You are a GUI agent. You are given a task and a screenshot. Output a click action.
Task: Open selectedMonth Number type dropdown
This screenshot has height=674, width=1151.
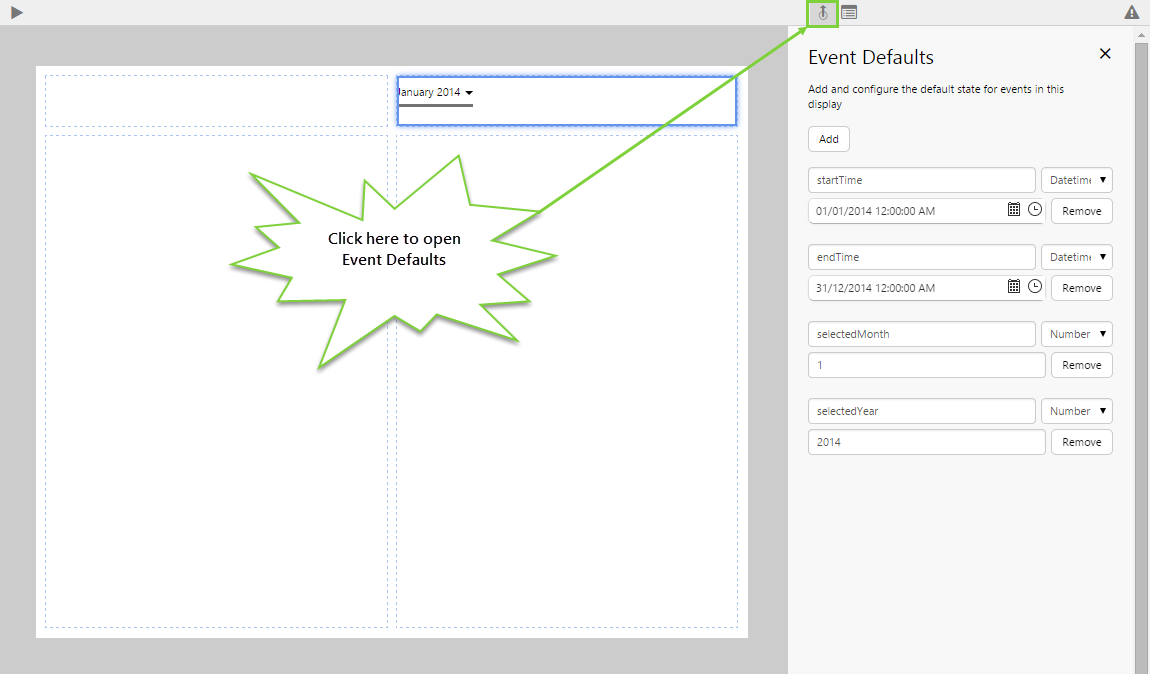[x=1076, y=334]
